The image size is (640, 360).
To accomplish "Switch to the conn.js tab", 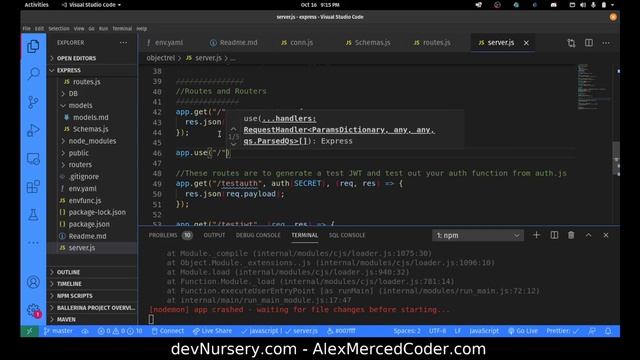I will (297, 42).
